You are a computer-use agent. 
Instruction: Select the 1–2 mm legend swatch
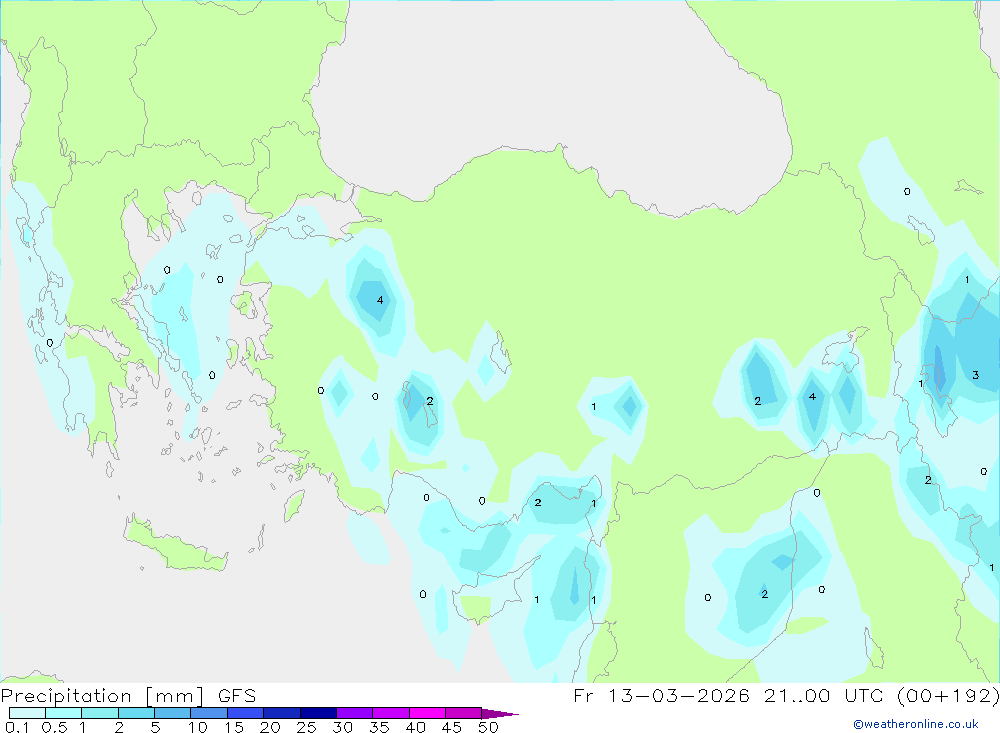[x=99, y=713]
